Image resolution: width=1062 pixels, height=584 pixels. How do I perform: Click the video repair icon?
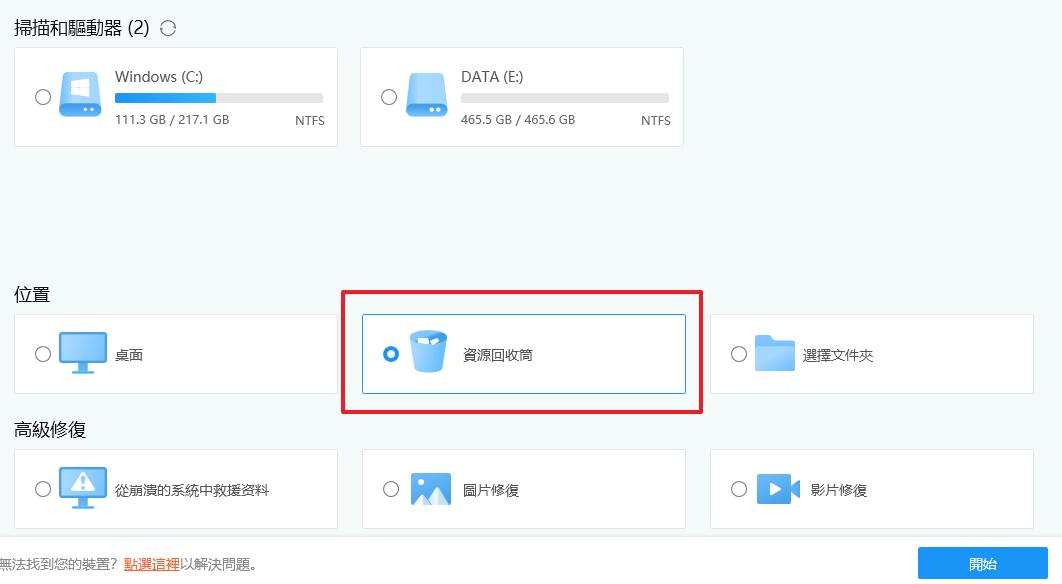(778, 489)
